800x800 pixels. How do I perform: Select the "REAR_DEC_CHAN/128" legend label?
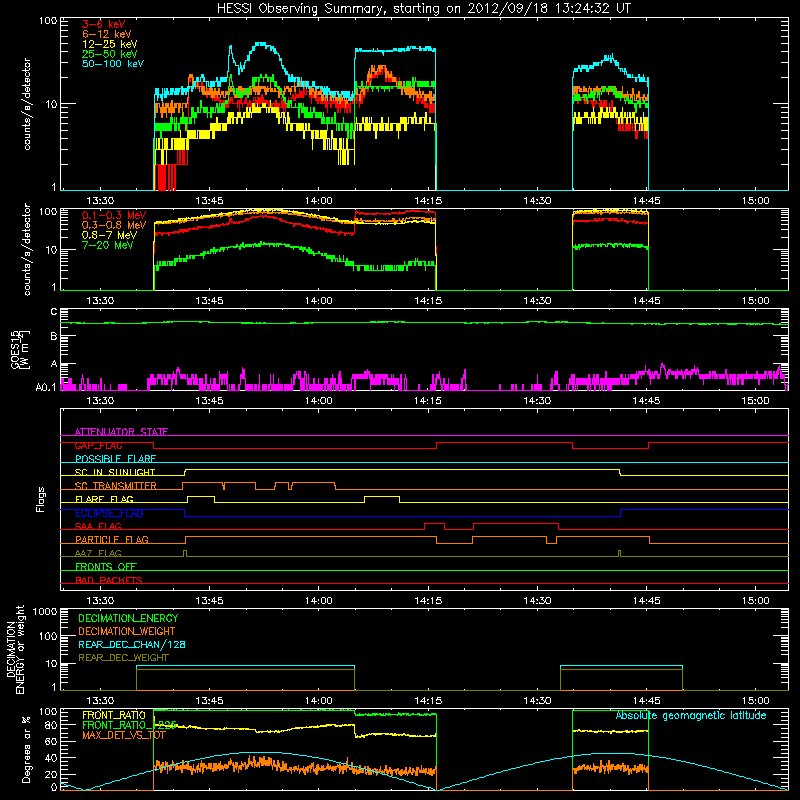(132, 644)
